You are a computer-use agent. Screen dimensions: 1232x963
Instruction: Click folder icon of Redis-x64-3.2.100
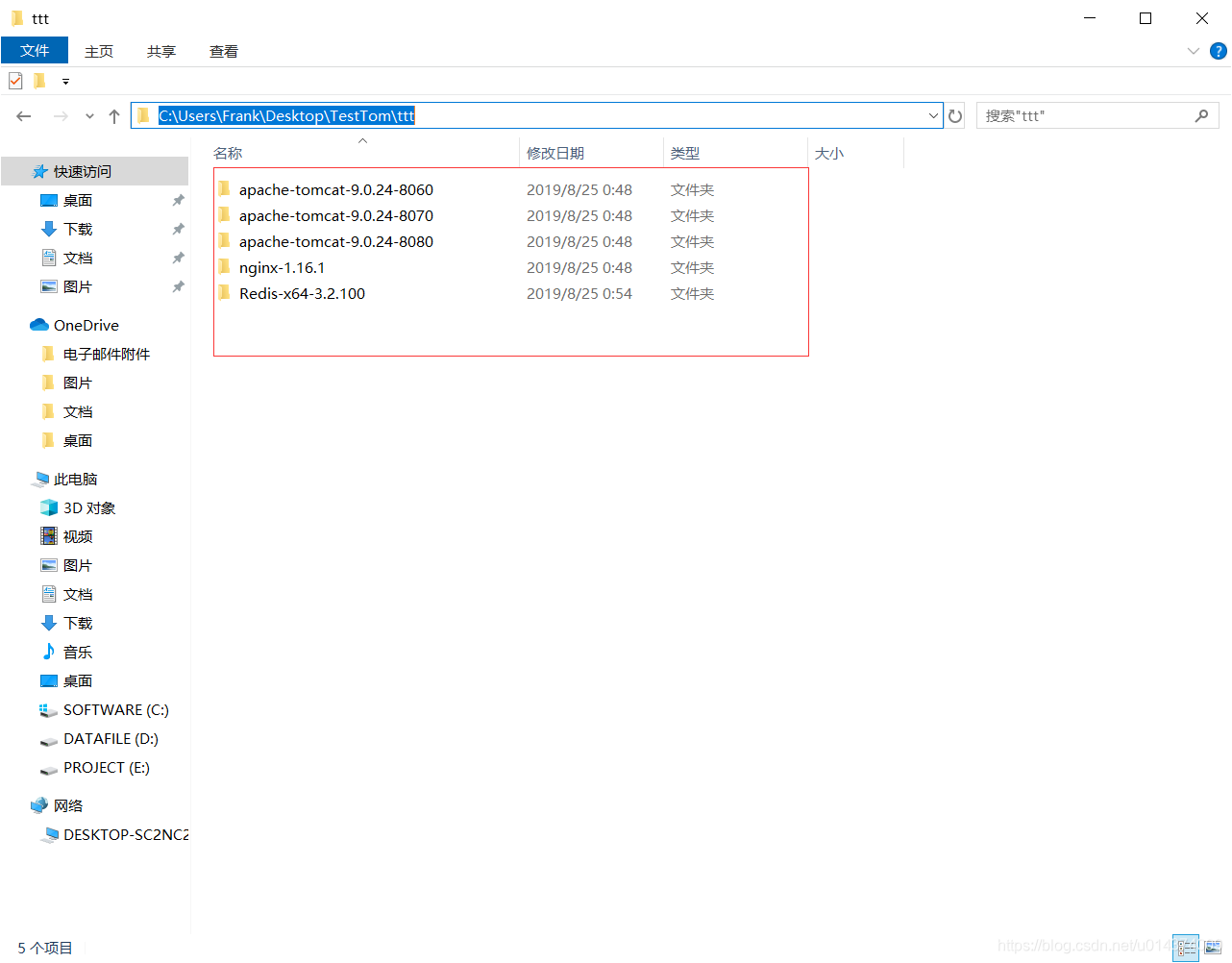tap(224, 292)
